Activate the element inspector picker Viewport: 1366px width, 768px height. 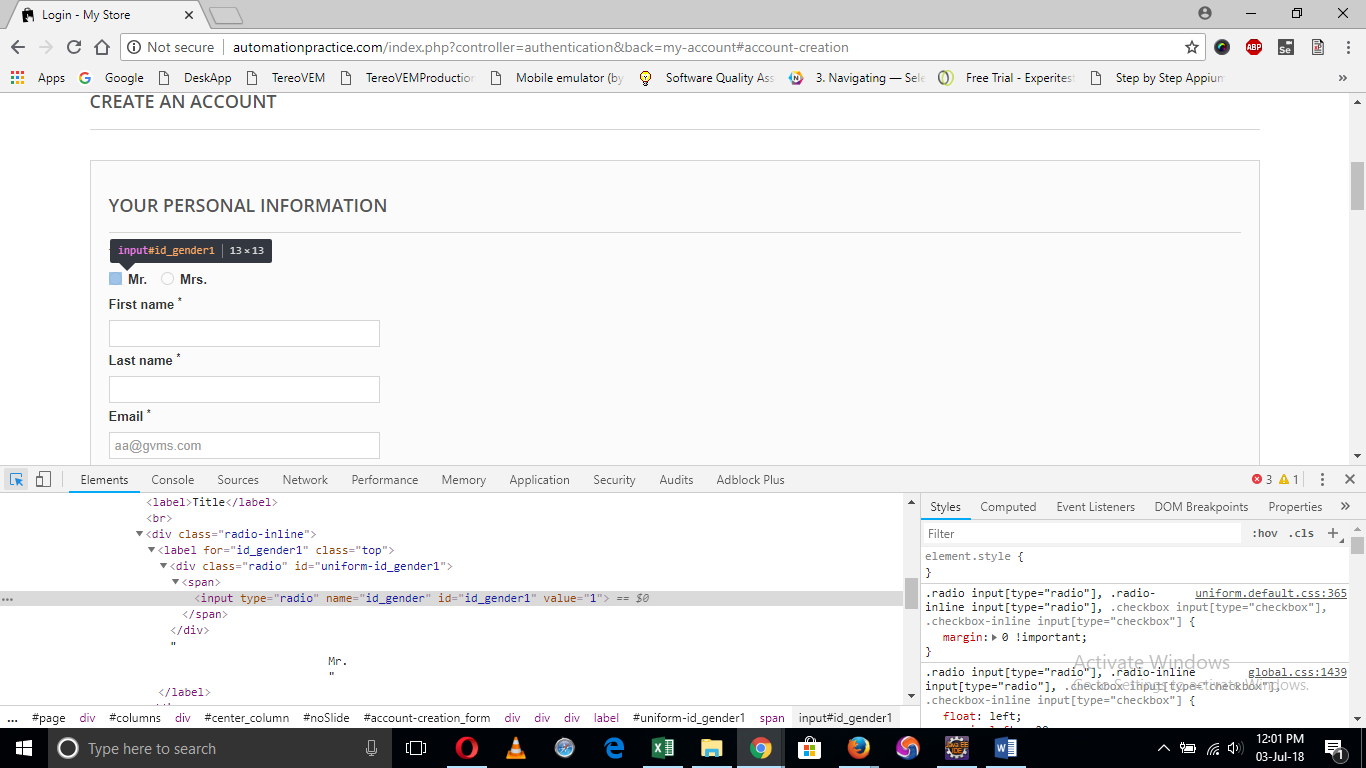pos(17,479)
